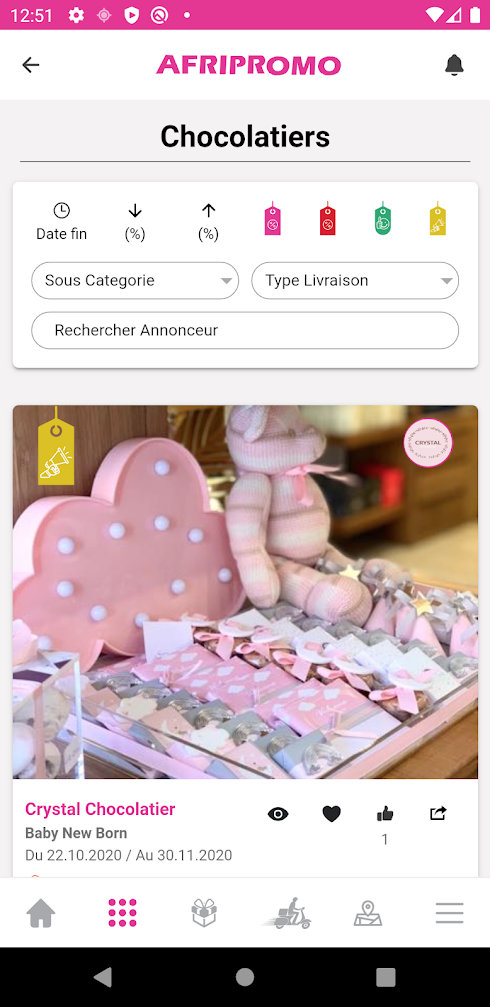Expand the Sous Categorie dropdown
The height and width of the screenshot is (1007, 490).
coord(135,281)
